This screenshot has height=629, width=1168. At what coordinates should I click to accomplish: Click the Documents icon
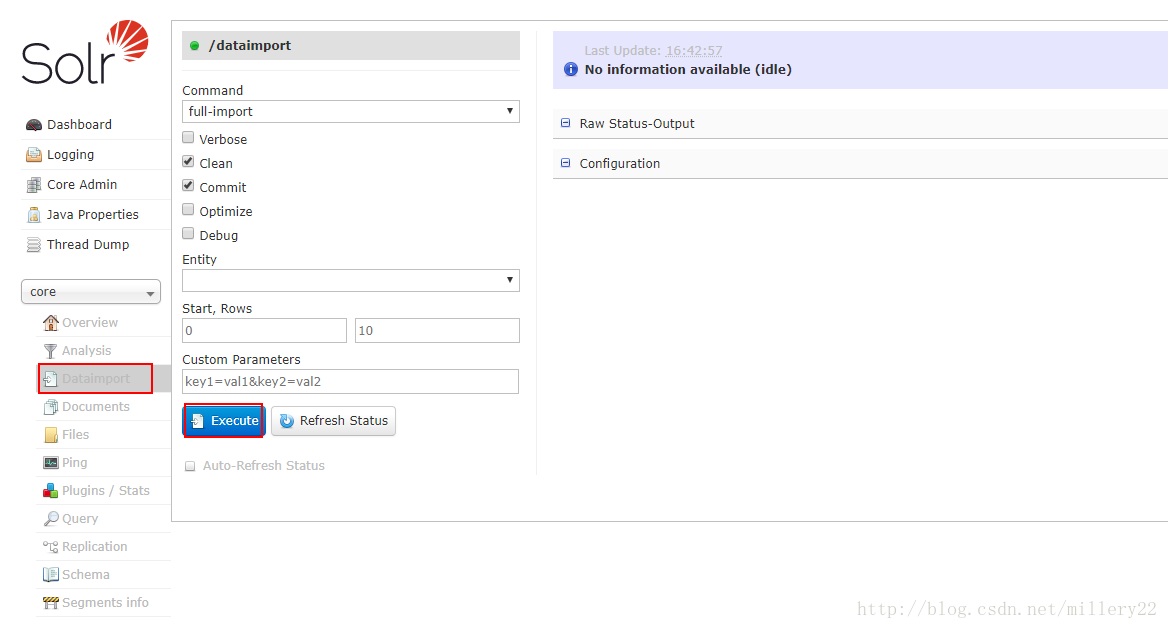[51, 407]
